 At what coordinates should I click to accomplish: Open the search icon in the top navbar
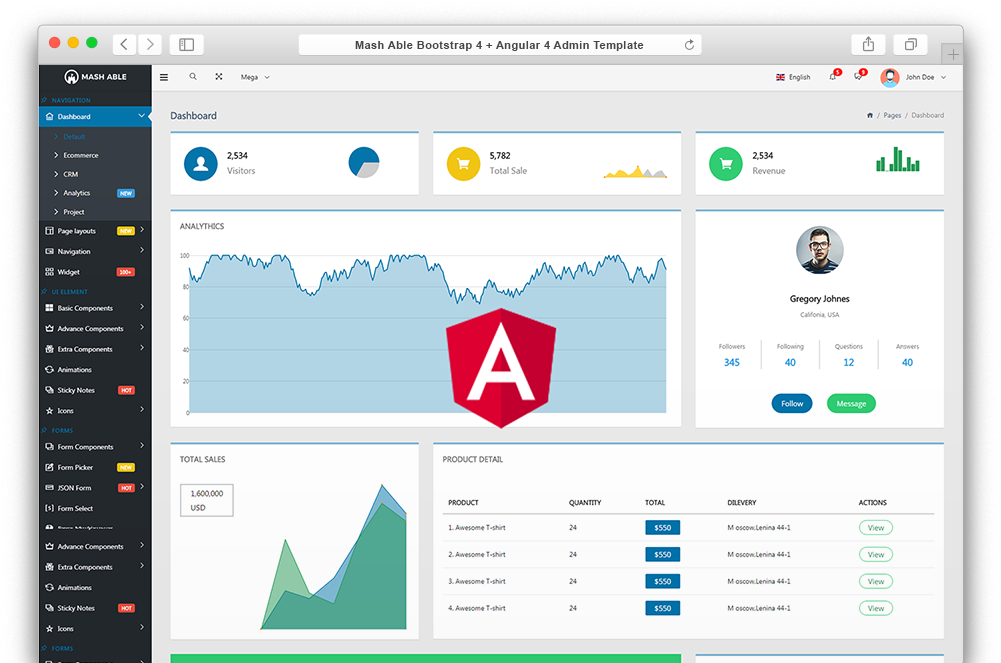click(192, 76)
